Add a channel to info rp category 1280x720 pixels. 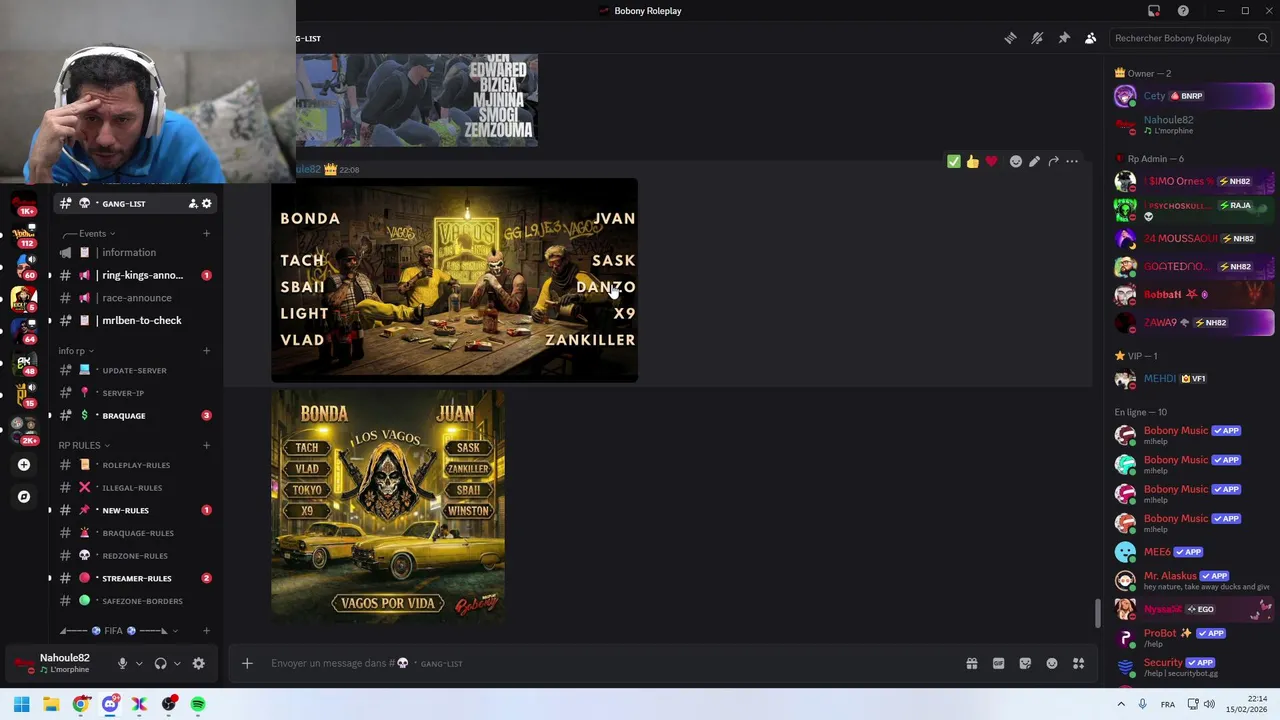[x=206, y=351]
